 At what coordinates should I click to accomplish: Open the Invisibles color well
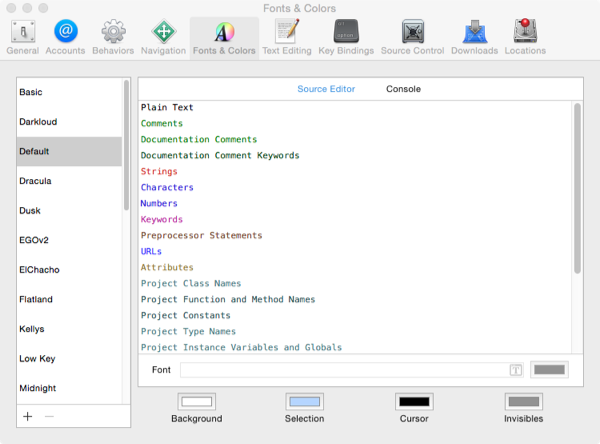point(523,402)
